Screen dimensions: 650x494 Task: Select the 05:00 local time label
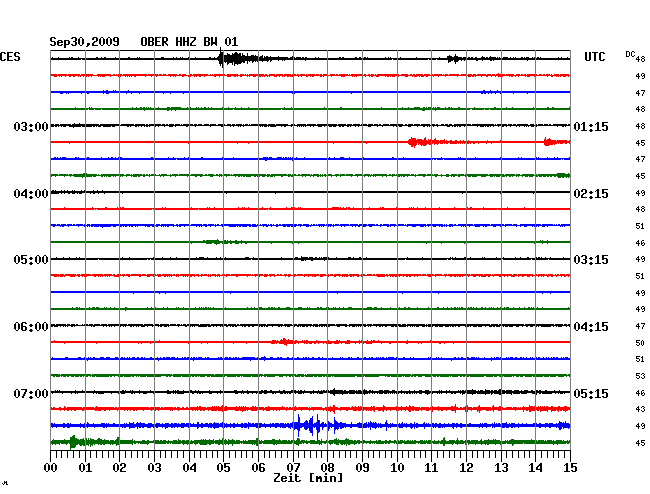[x=31, y=259]
